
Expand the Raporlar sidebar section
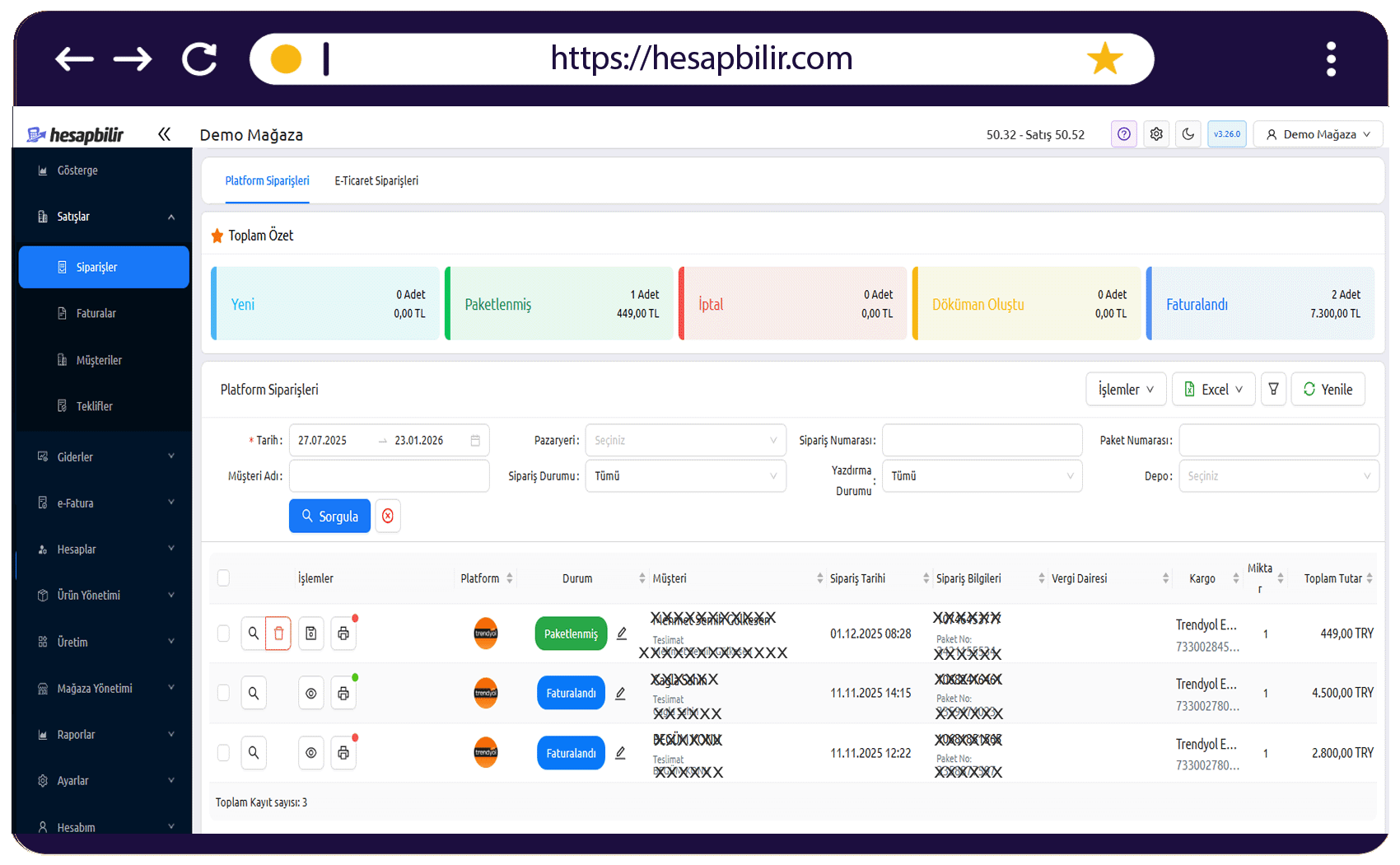[102, 734]
